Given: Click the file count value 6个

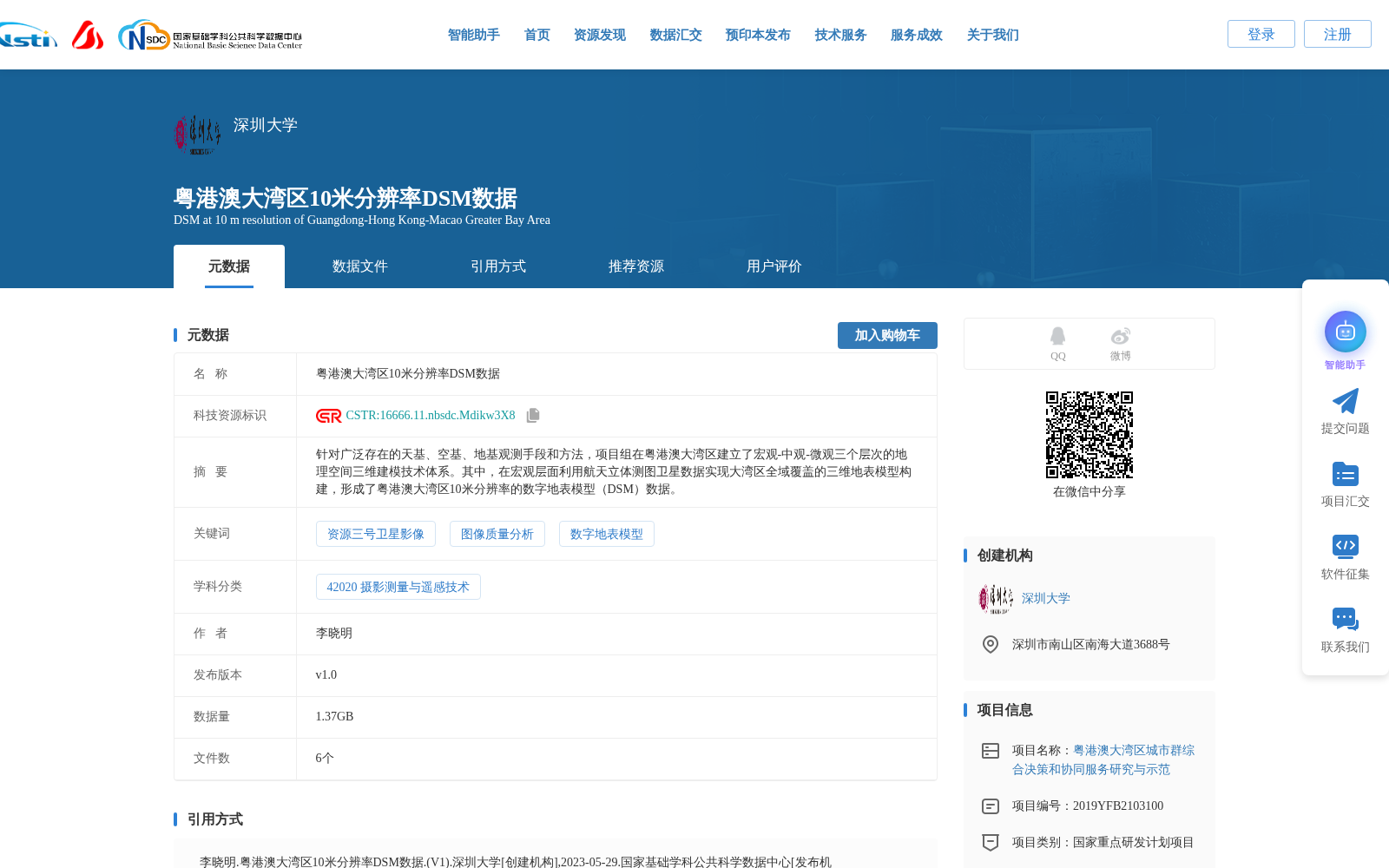Looking at the screenshot, I should [325, 759].
